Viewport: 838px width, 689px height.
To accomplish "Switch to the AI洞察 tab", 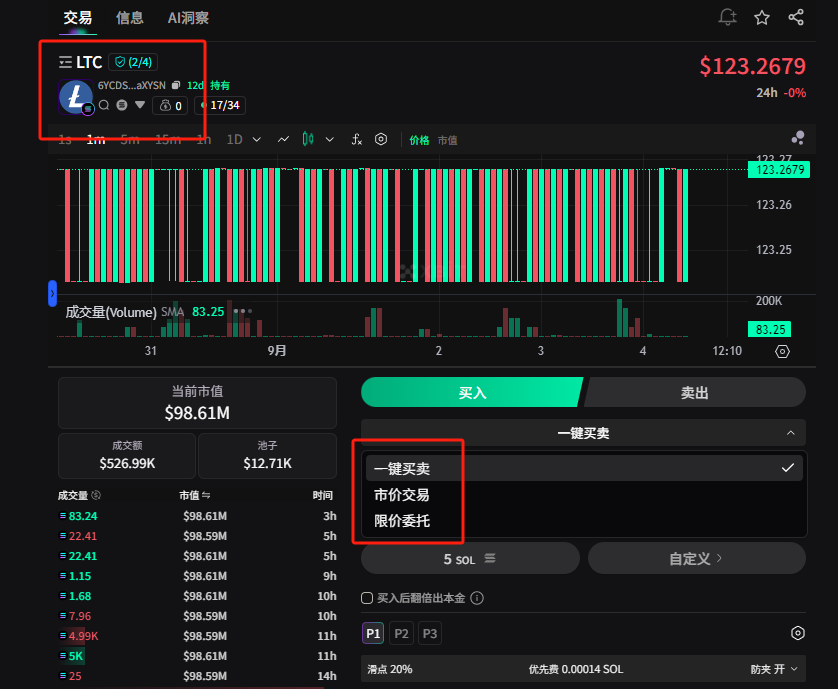I will click(x=188, y=18).
